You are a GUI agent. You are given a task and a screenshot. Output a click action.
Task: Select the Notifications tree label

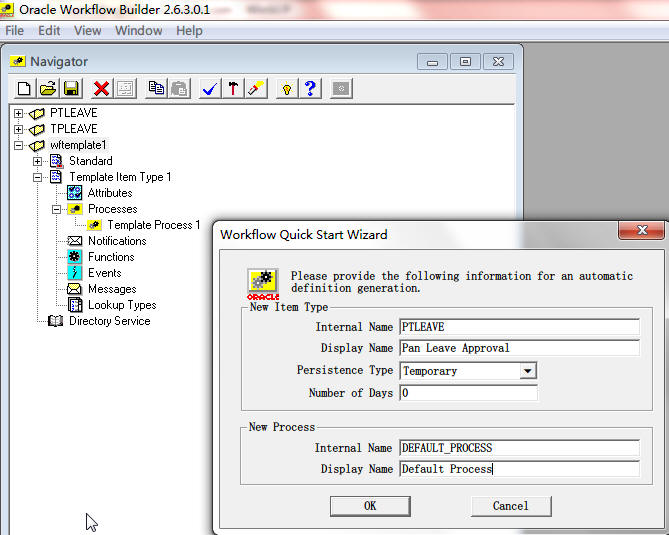coord(117,241)
